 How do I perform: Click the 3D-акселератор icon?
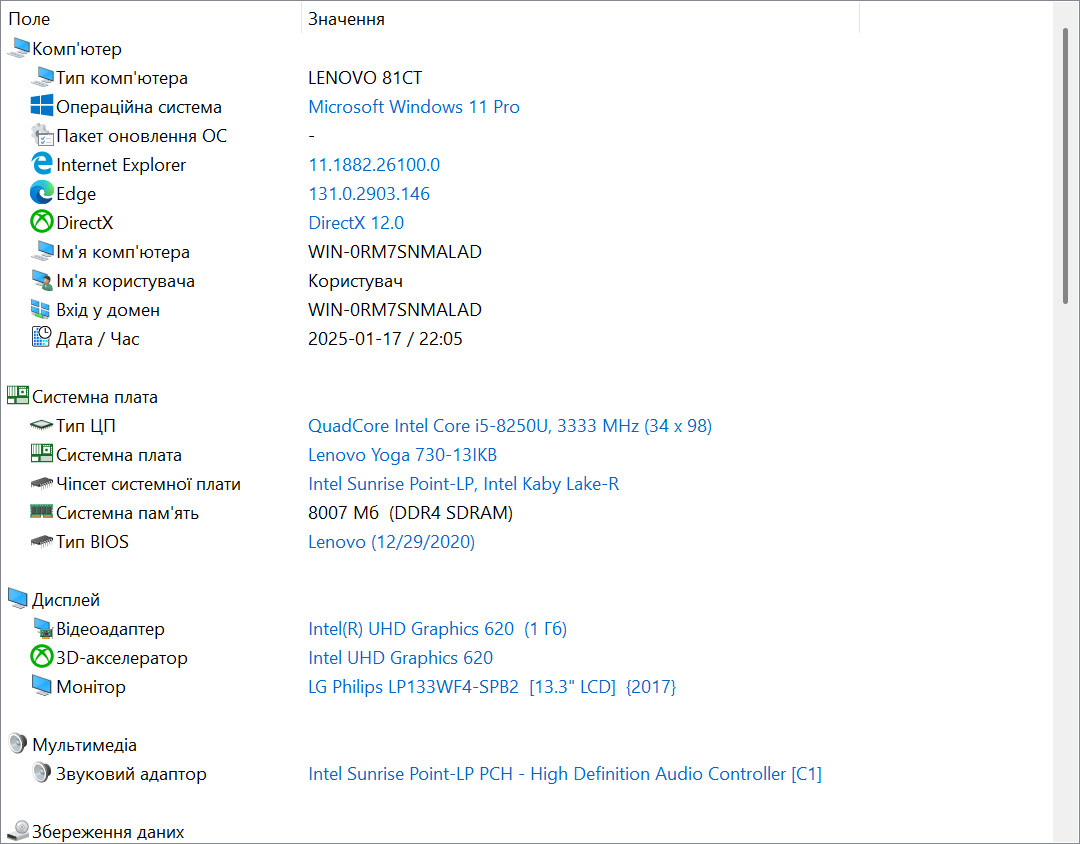[x=42, y=657]
